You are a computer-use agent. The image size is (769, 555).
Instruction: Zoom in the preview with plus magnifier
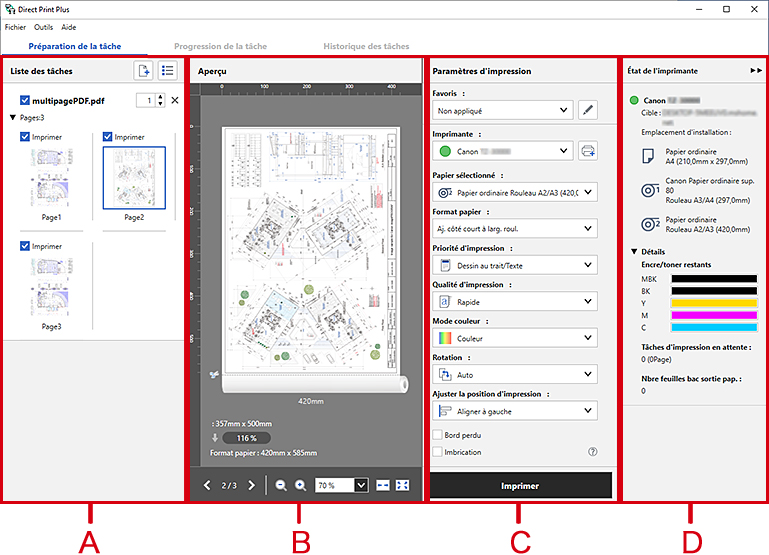coord(300,485)
